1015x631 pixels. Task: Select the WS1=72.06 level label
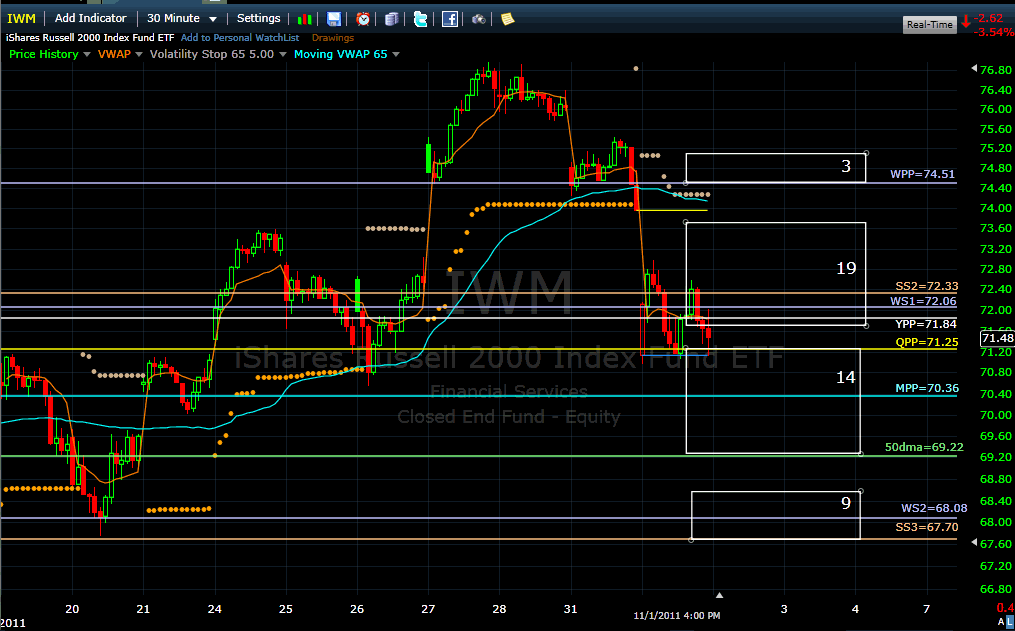click(x=923, y=301)
